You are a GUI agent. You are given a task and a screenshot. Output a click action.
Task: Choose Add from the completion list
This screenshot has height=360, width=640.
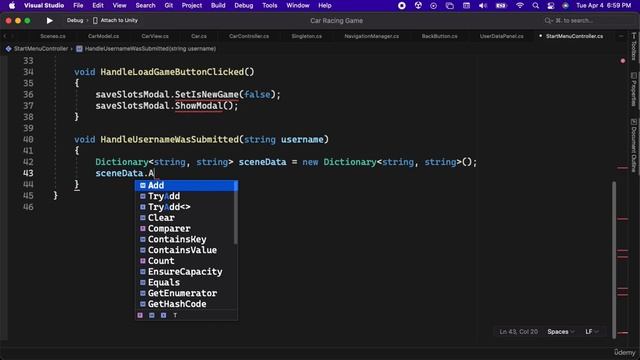[186, 185]
